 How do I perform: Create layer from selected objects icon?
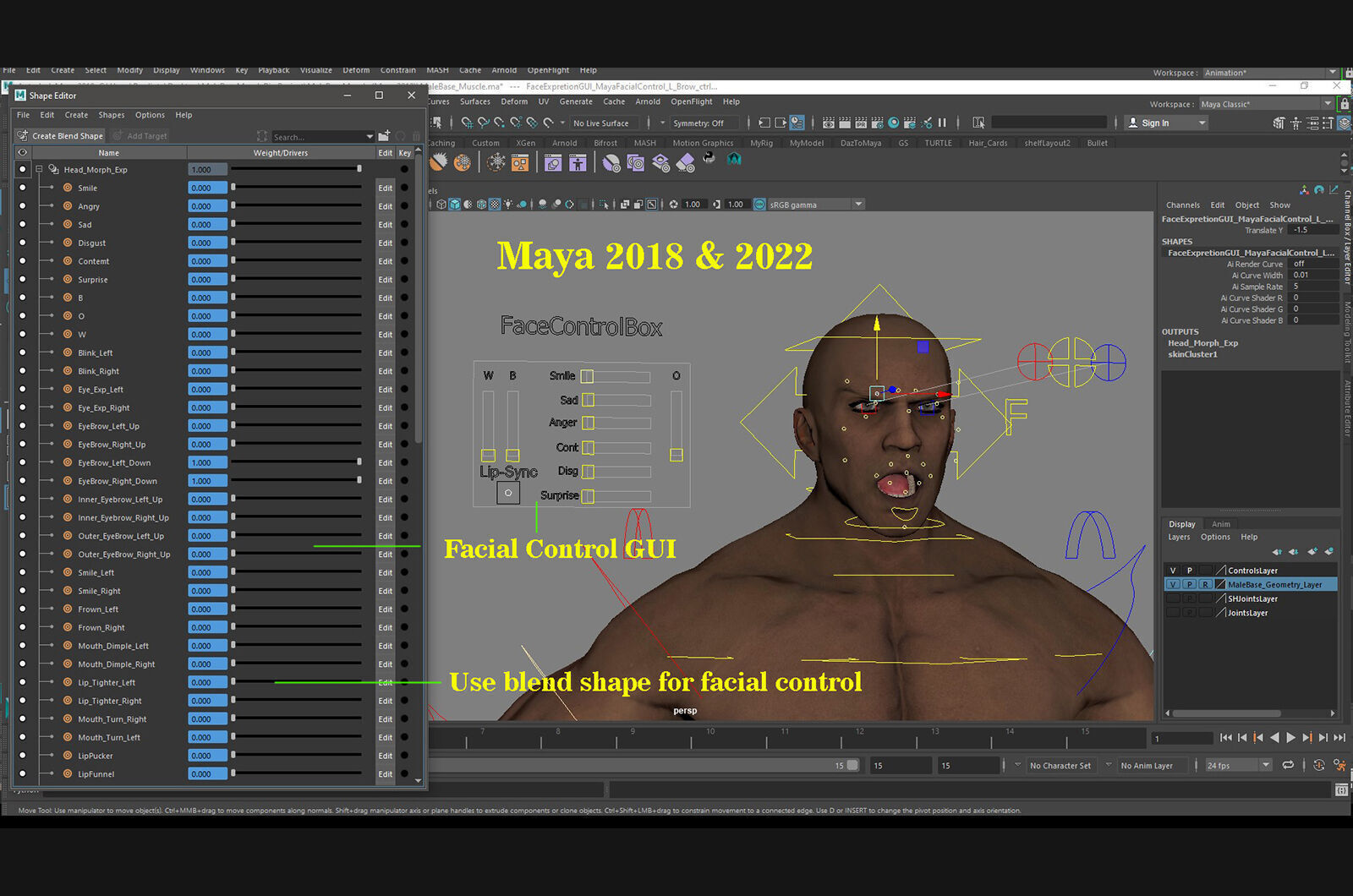(1329, 552)
